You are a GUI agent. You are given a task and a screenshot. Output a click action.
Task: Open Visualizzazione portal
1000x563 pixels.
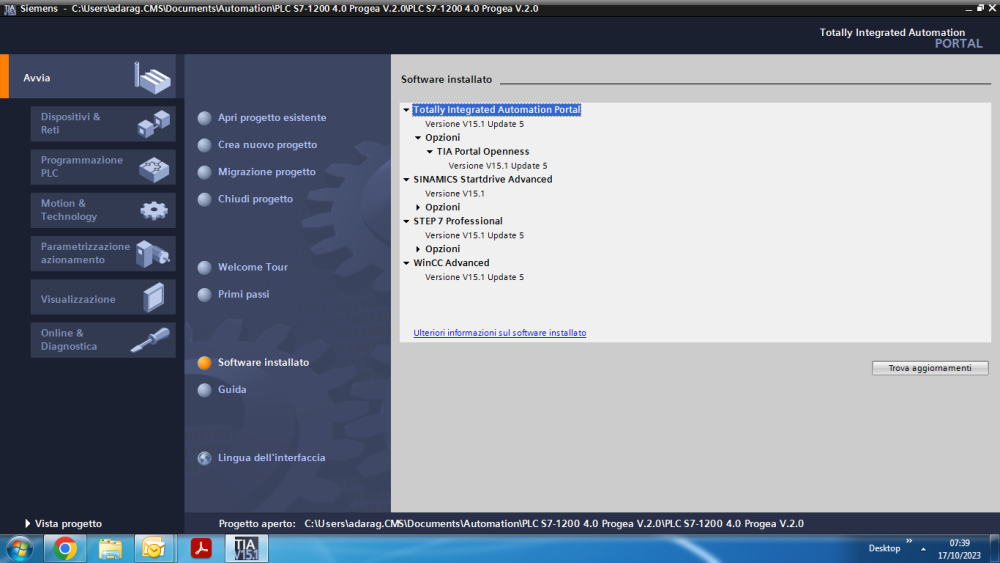point(103,297)
